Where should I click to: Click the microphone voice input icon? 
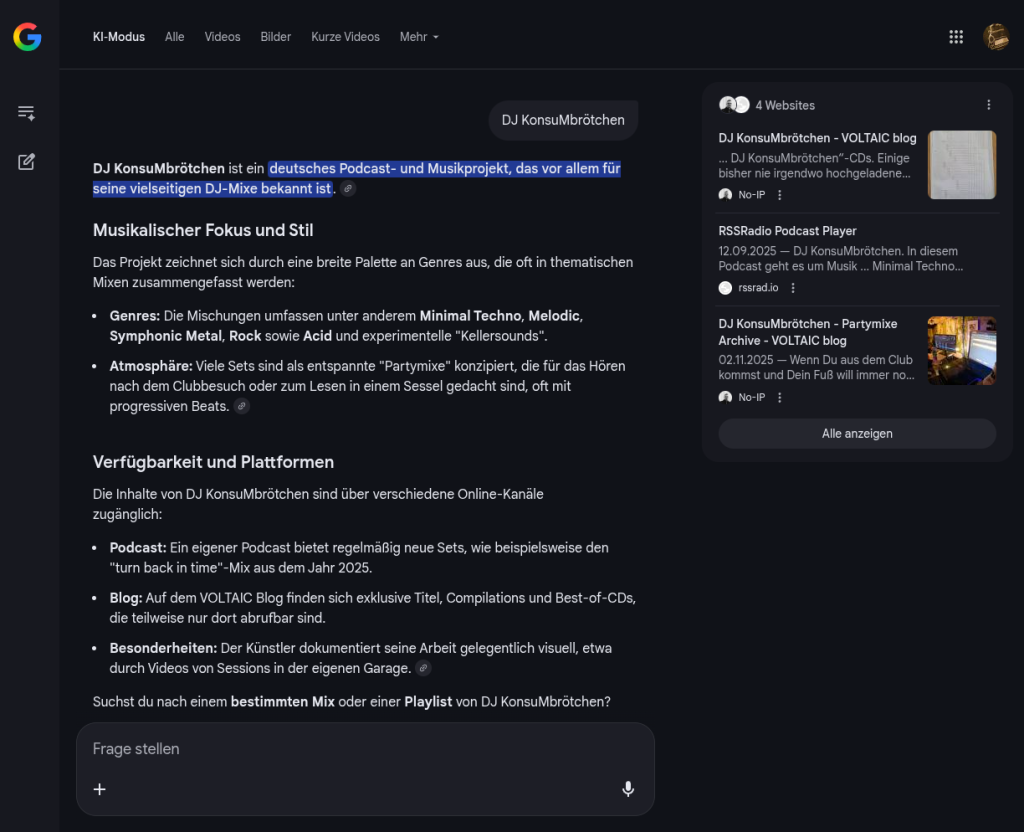(627, 789)
